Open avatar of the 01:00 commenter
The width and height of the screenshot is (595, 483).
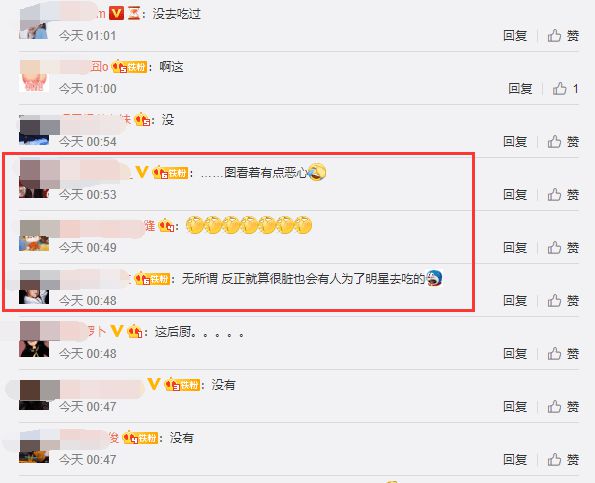(34, 76)
